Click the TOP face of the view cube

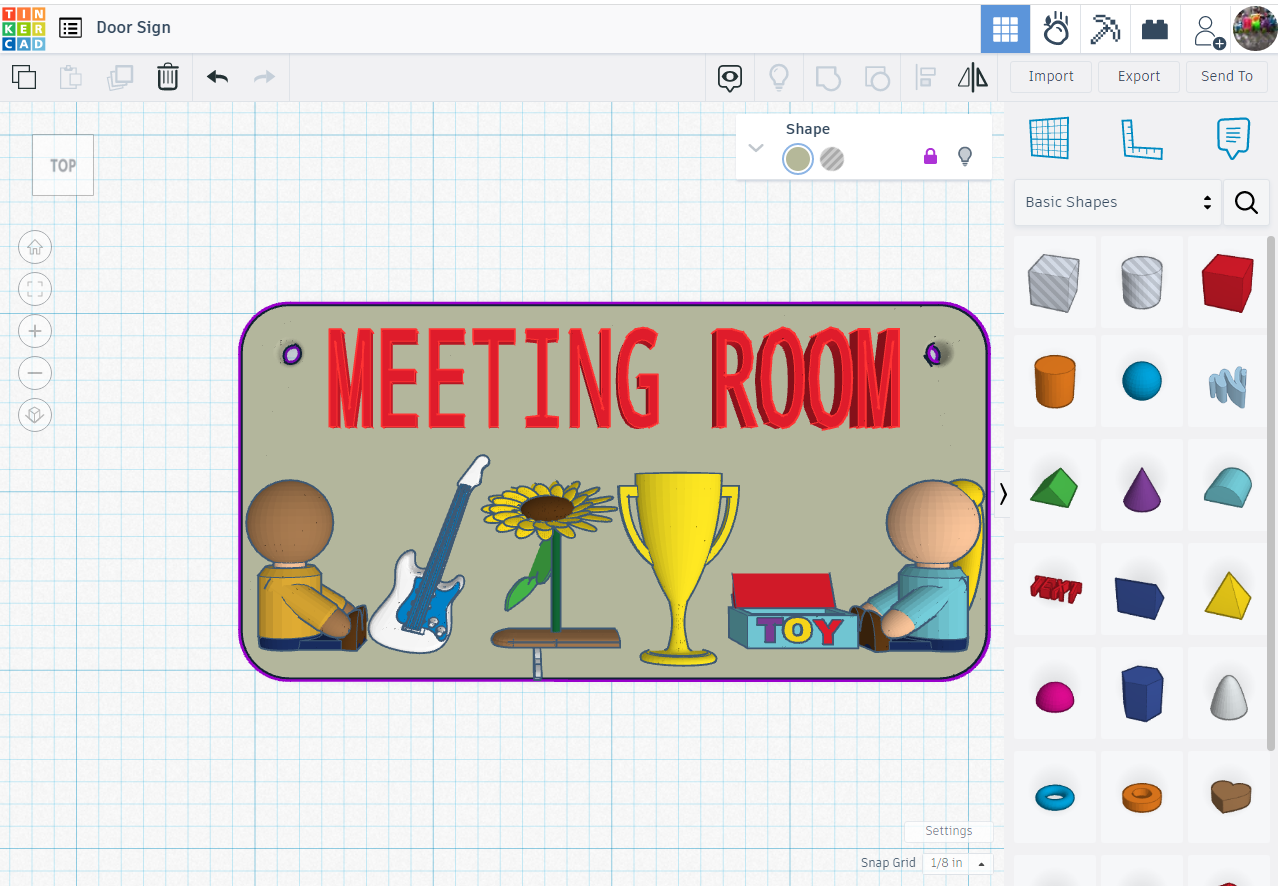[63, 165]
